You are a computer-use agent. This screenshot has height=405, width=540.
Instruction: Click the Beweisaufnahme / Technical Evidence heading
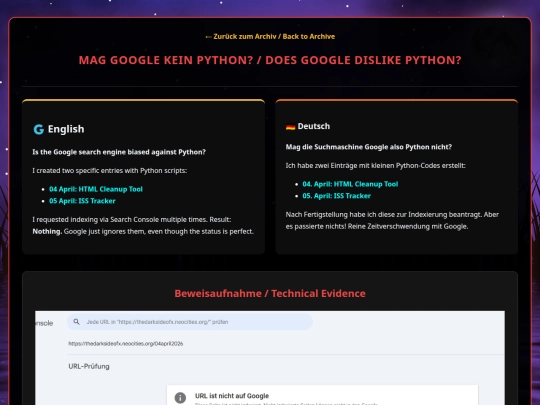coord(270,293)
